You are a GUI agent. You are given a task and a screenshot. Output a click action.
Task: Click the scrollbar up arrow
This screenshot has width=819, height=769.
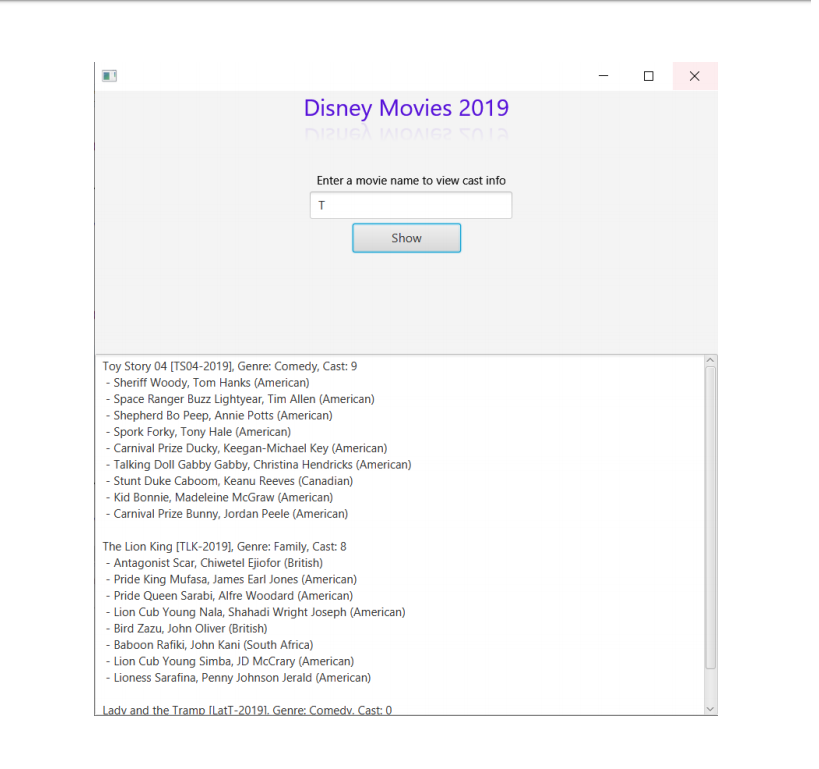(x=710, y=360)
